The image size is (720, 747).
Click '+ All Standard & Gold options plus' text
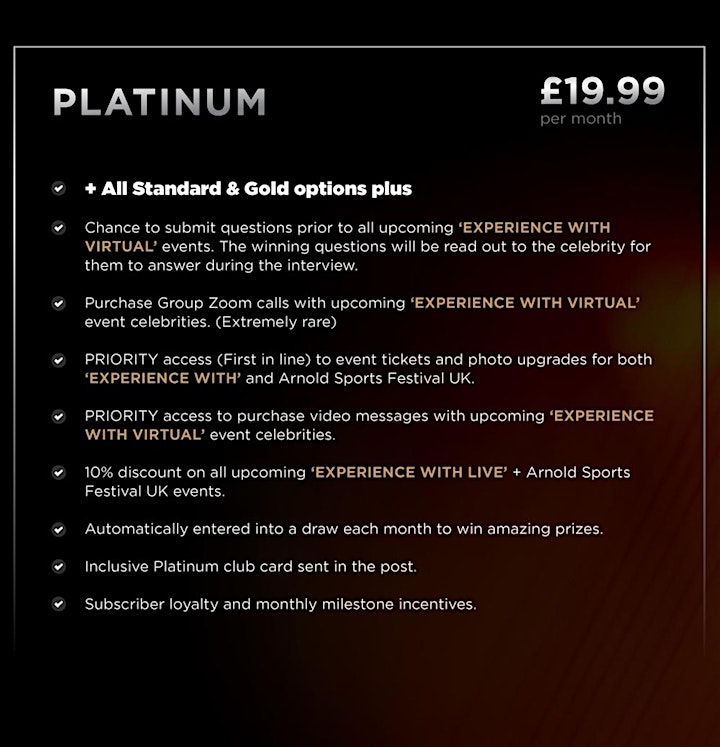[248, 189]
